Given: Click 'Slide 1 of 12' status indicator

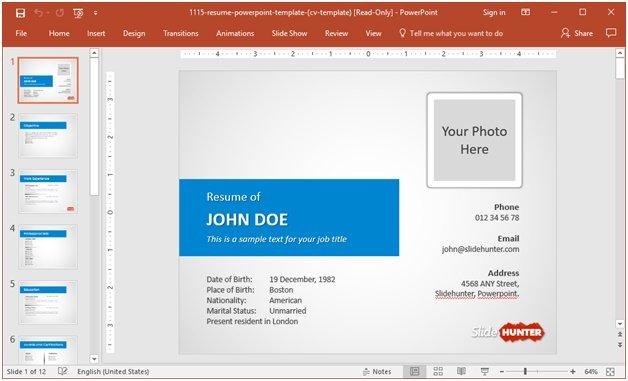Looking at the screenshot, I should pos(26,371).
